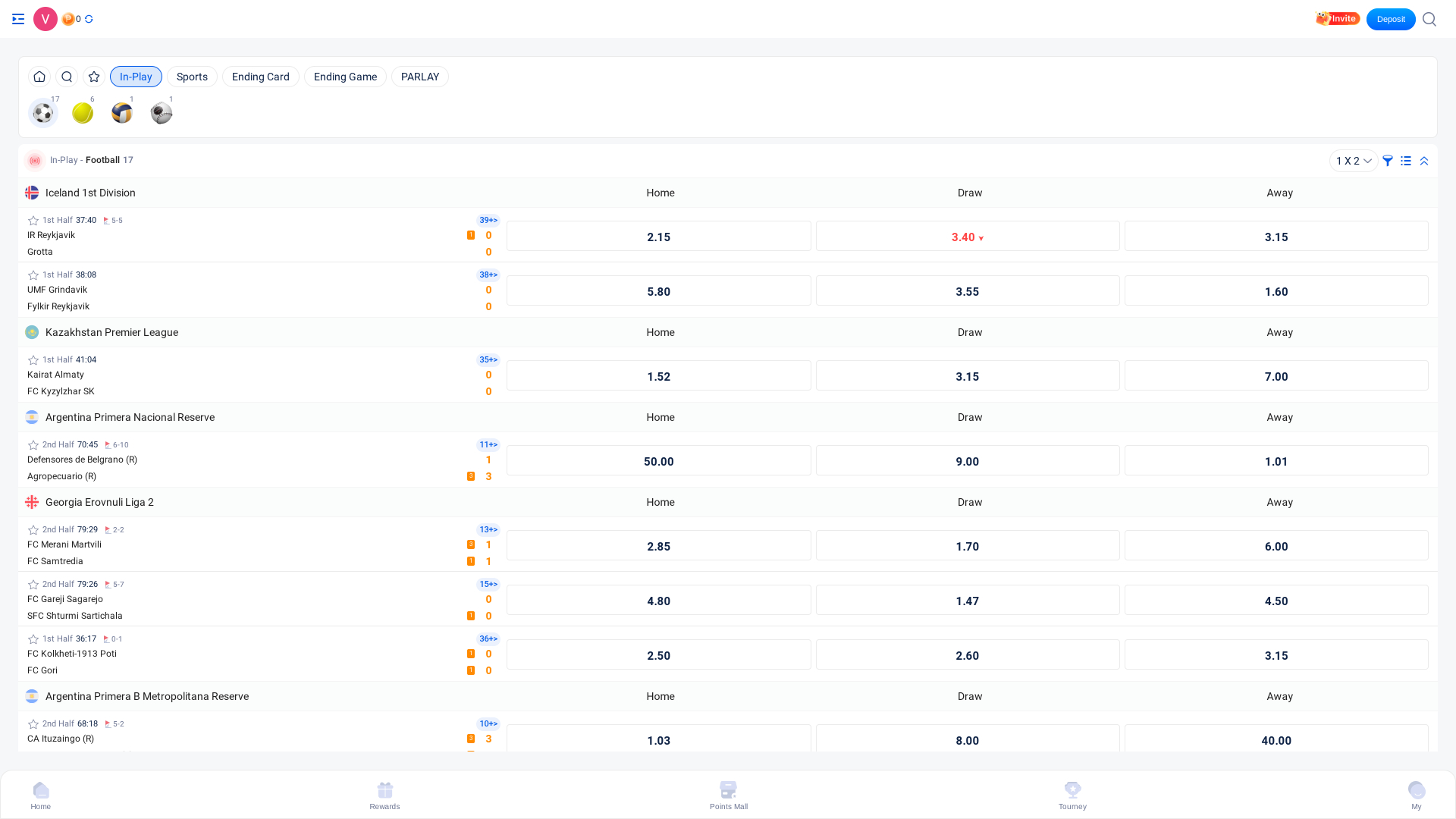Viewport: 1456px width, 819px height.
Task: Bet home odds 50.00 on Defensores de Belgrano
Action: click(659, 460)
